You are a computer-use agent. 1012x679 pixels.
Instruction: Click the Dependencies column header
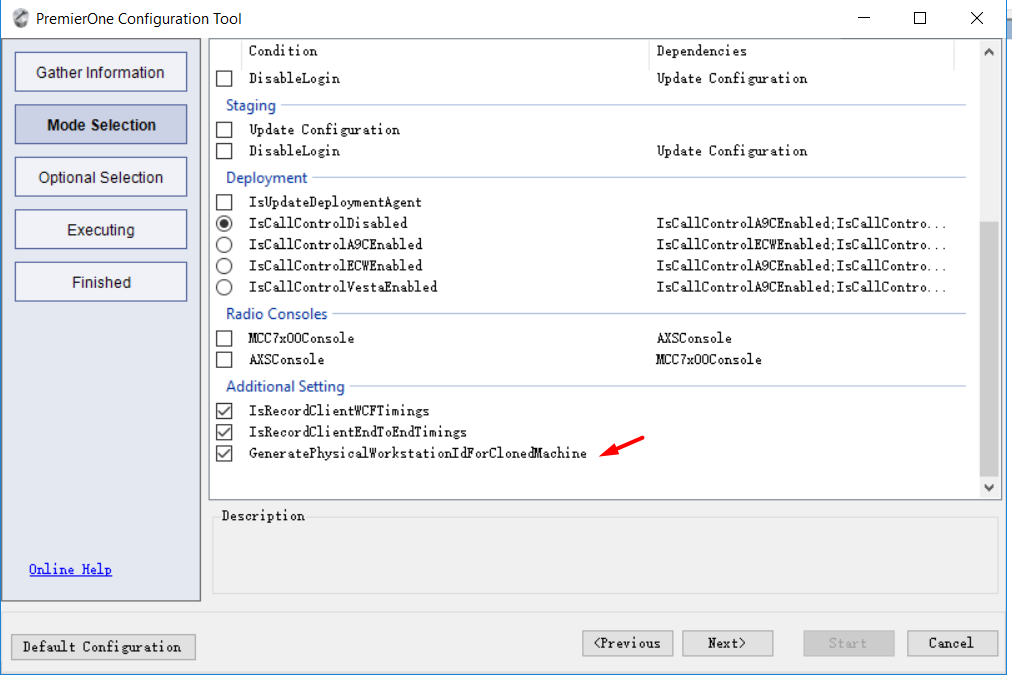click(x=802, y=51)
